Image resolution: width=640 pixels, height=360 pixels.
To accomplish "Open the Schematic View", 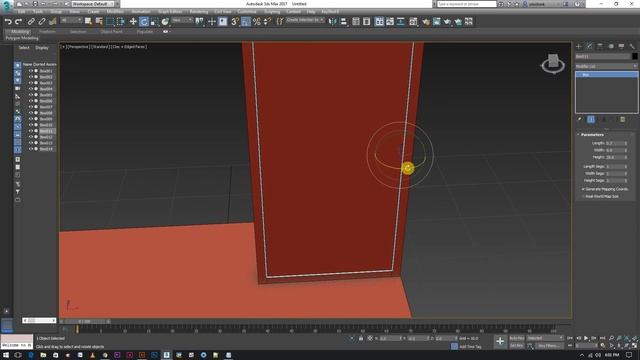I will [401, 22].
